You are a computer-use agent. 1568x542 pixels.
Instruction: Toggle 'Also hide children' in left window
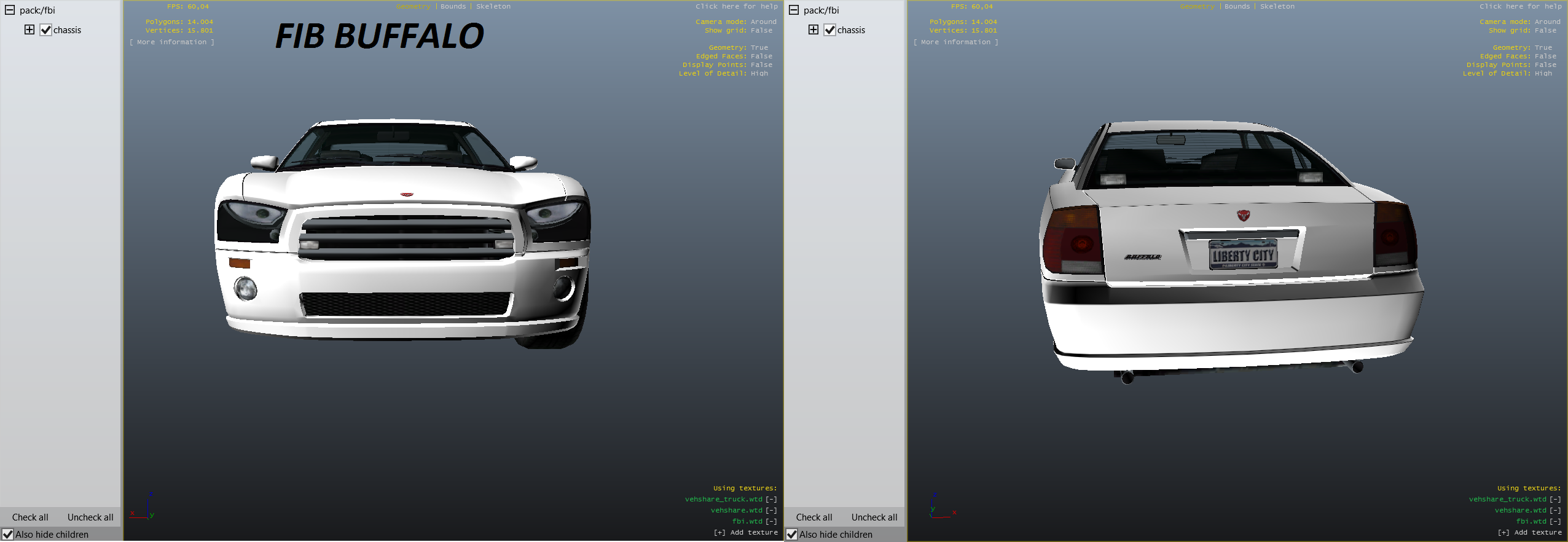pyautogui.click(x=8, y=534)
